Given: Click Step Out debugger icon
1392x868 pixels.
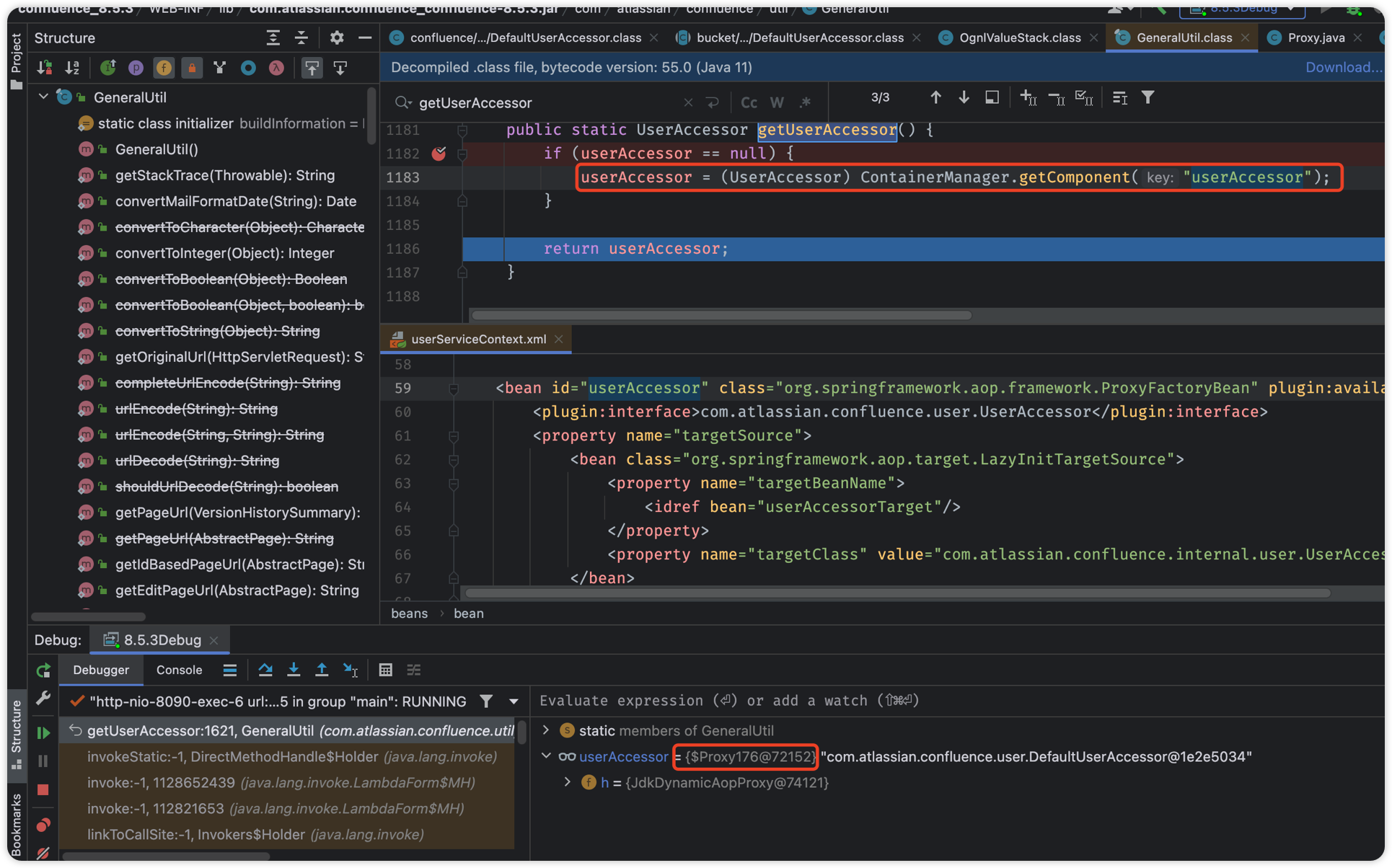Looking at the screenshot, I should (322, 670).
